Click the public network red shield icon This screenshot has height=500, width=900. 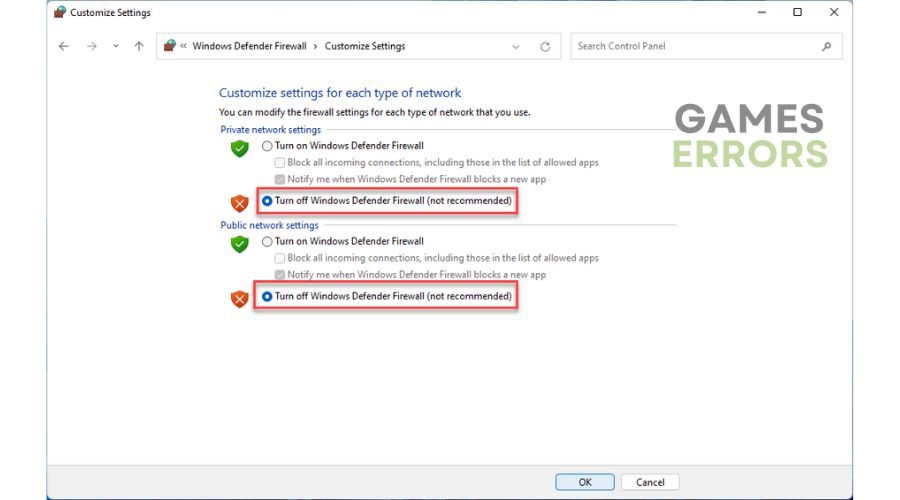point(239,299)
